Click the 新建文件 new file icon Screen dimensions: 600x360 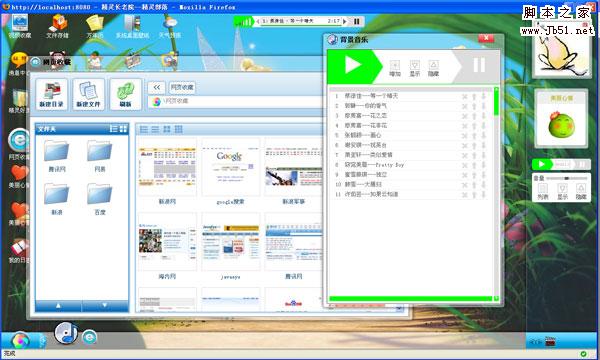pyautogui.click(x=88, y=94)
